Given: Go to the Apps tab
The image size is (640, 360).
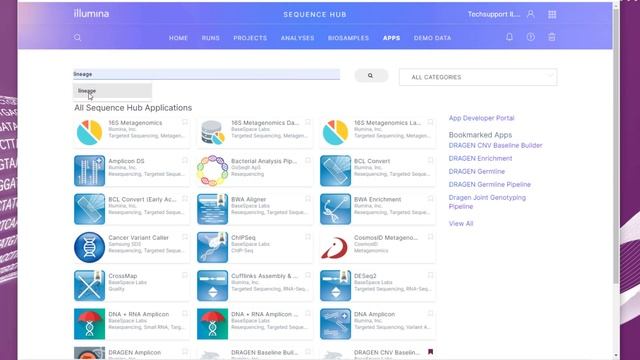Looking at the screenshot, I should (391, 38).
